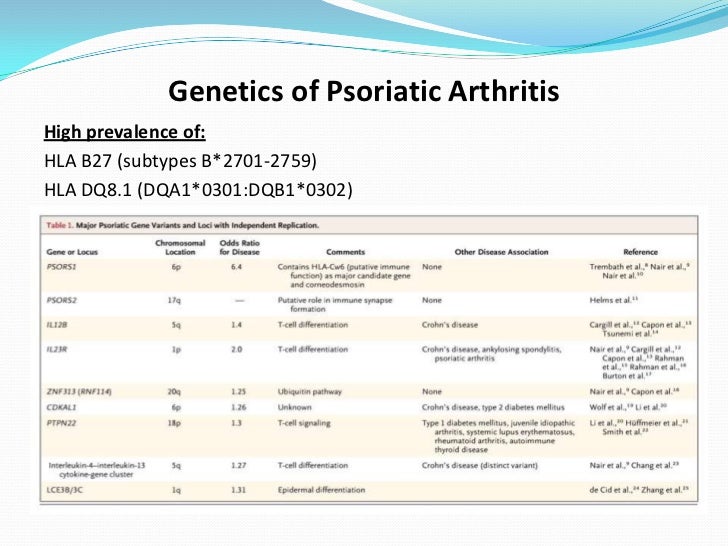Select the PSORS2 gene row label
This screenshot has width=728, height=546.
point(62,300)
